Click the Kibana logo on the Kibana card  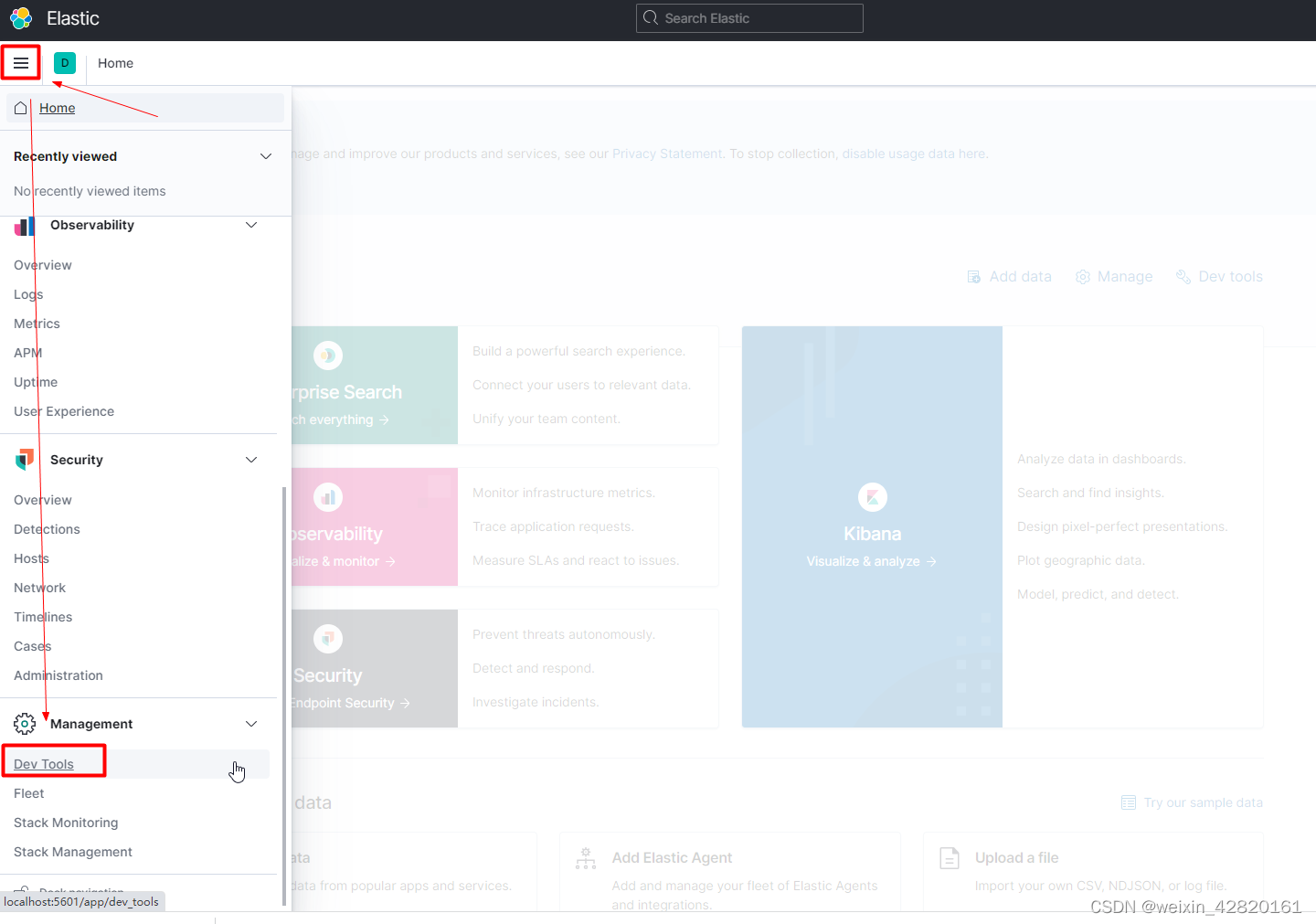coord(872,497)
